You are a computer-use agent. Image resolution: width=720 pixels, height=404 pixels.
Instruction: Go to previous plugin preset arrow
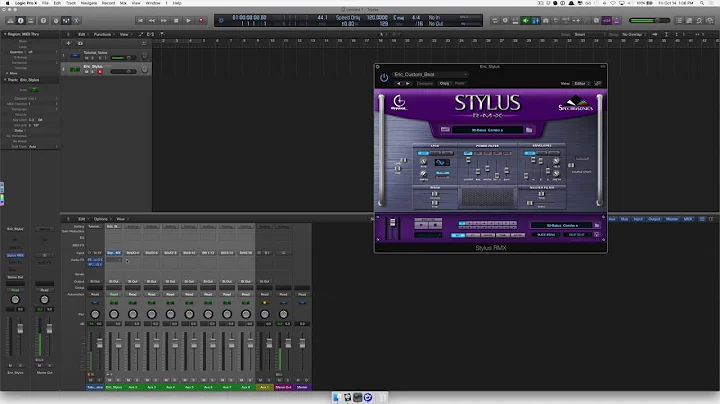coord(399,84)
